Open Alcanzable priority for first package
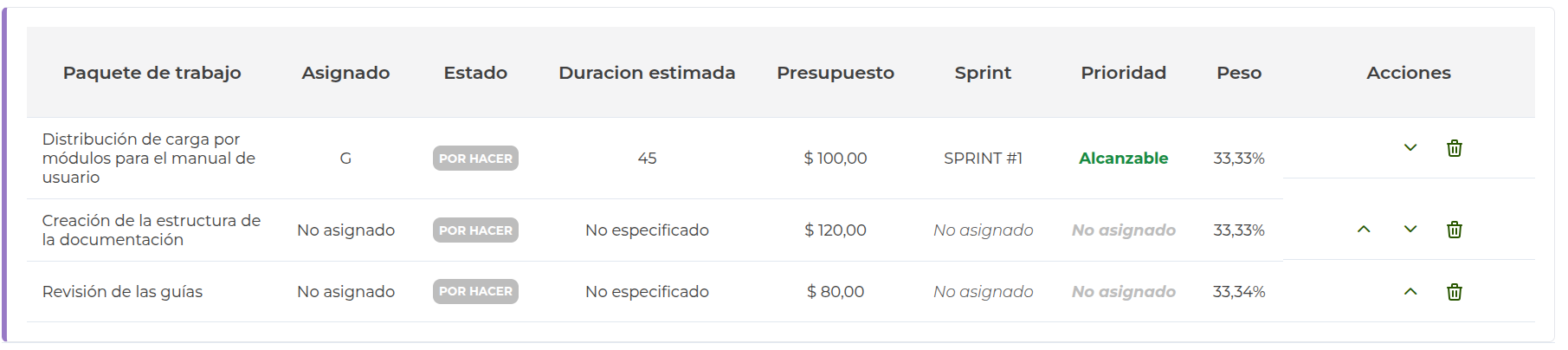The image size is (1568, 350). tap(1123, 159)
